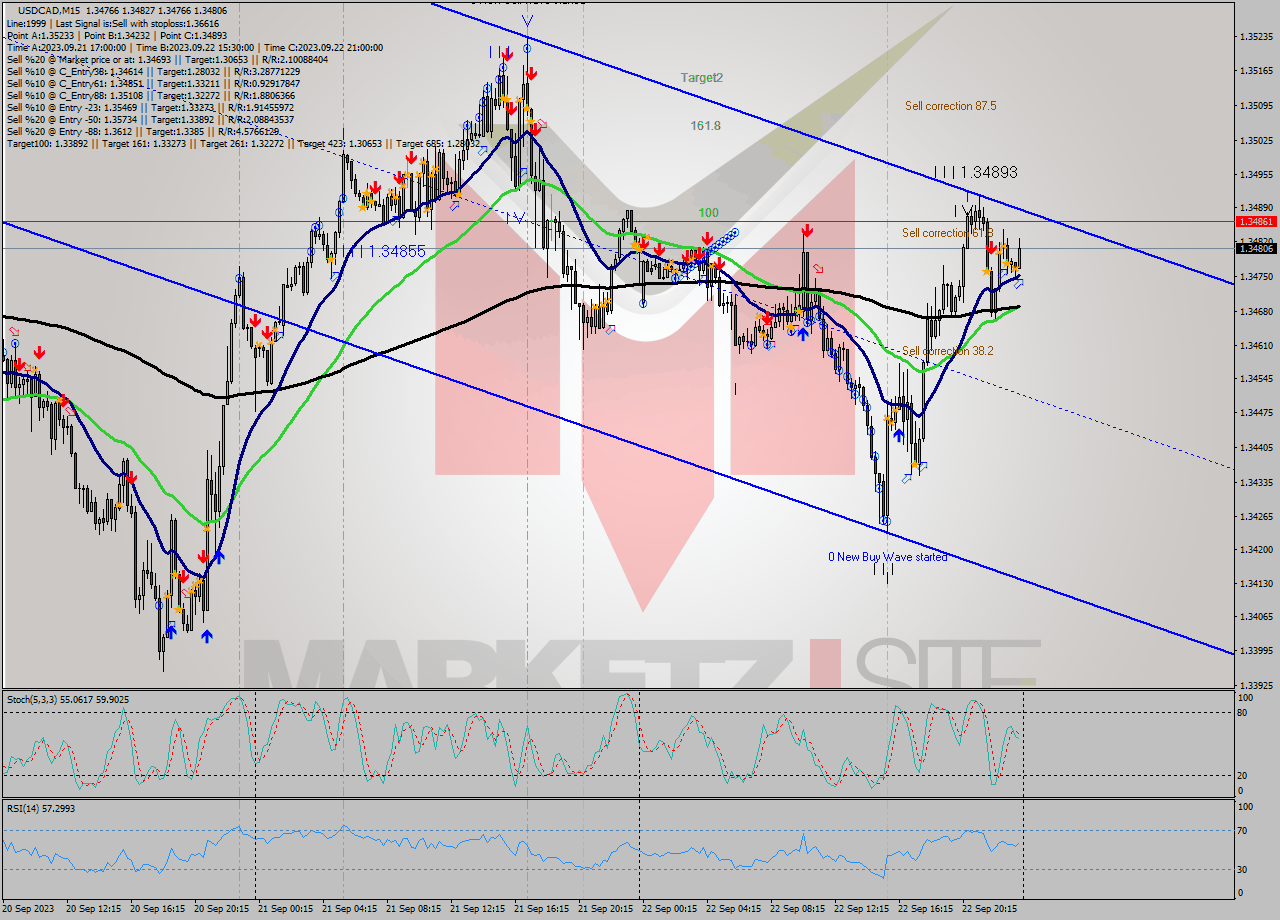Click the '20 Sep 2023' time label
The image size is (1280, 920).
pos(27,909)
